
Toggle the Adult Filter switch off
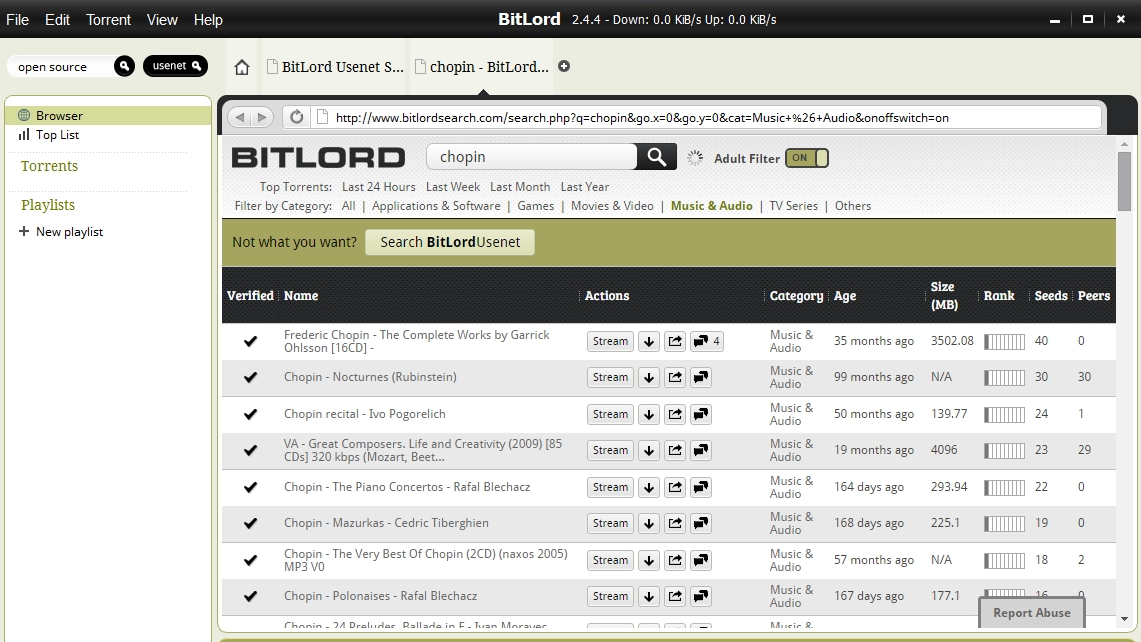pyautogui.click(x=807, y=158)
